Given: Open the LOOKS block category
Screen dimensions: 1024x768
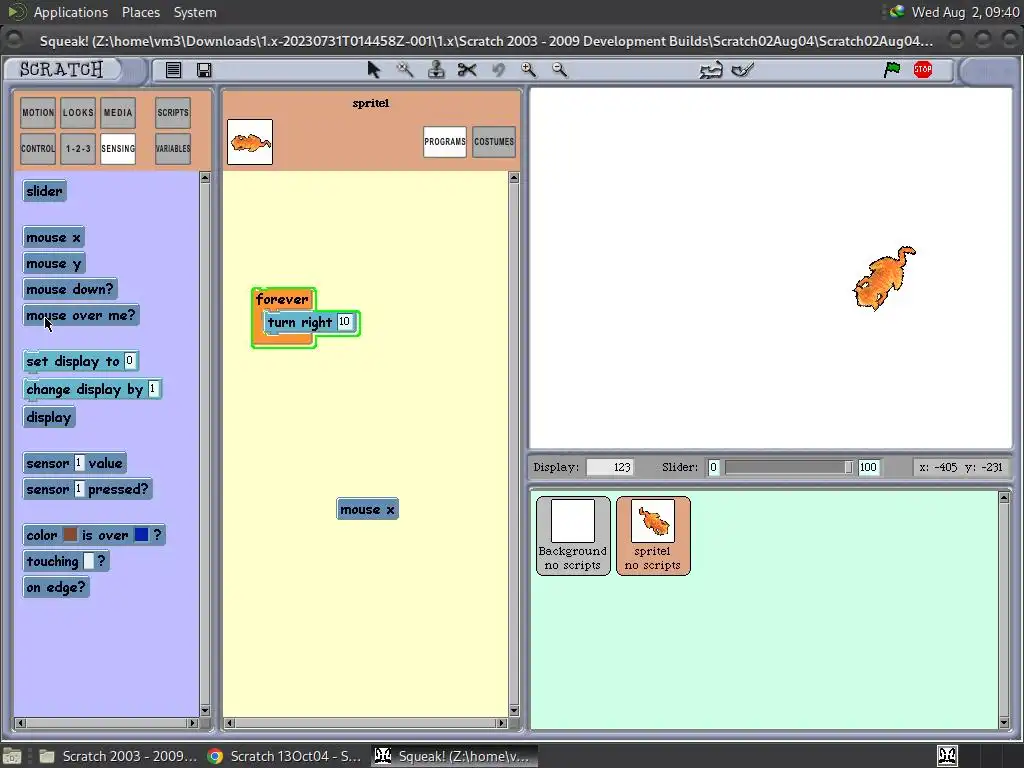Looking at the screenshot, I should pyautogui.click(x=78, y=112).
